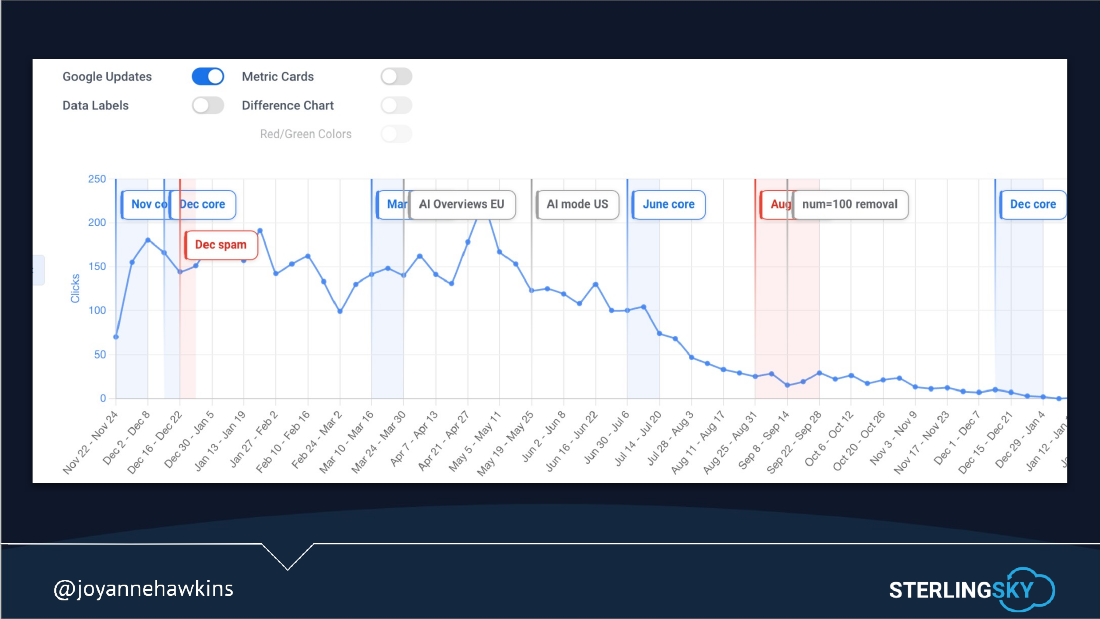The width and height of the screenshot is (1100, 619).
Task: Click the Google Updates label text
Action: pos(107,76)
